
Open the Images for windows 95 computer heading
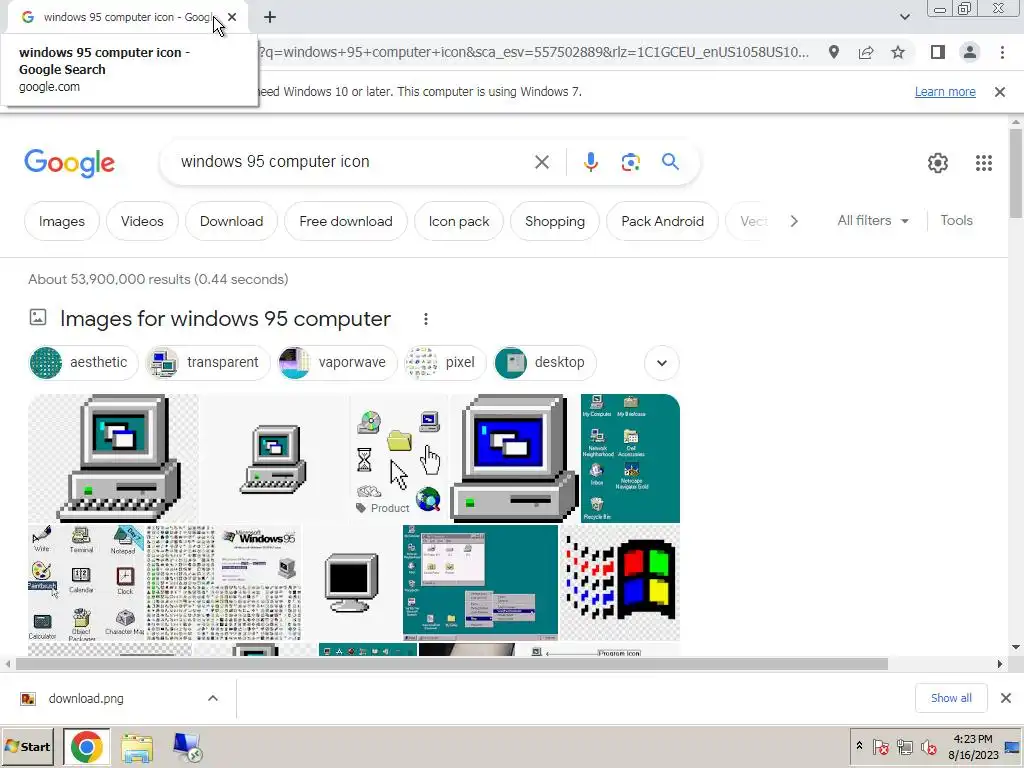(225, 319)
